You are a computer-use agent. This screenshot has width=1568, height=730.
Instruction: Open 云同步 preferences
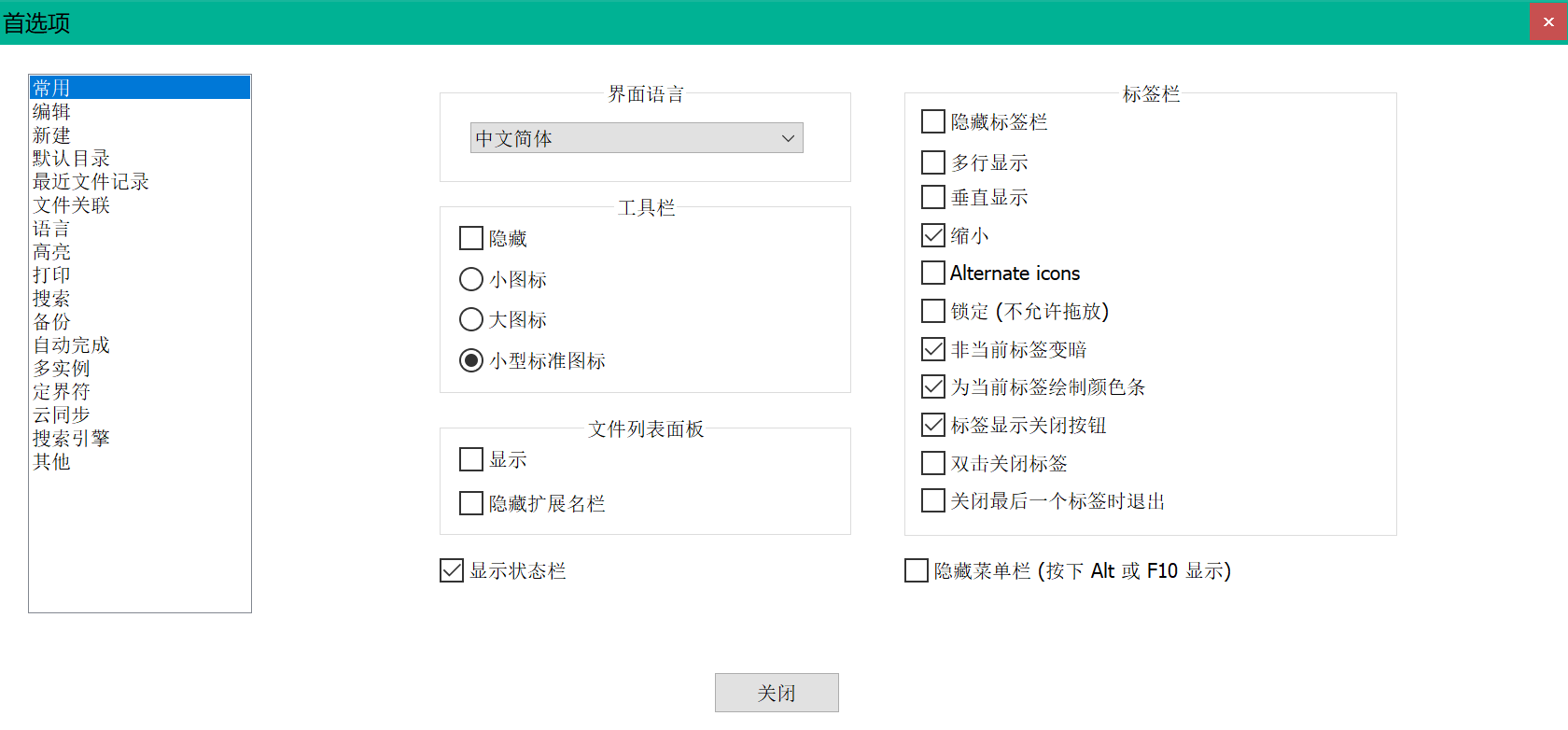61,414
